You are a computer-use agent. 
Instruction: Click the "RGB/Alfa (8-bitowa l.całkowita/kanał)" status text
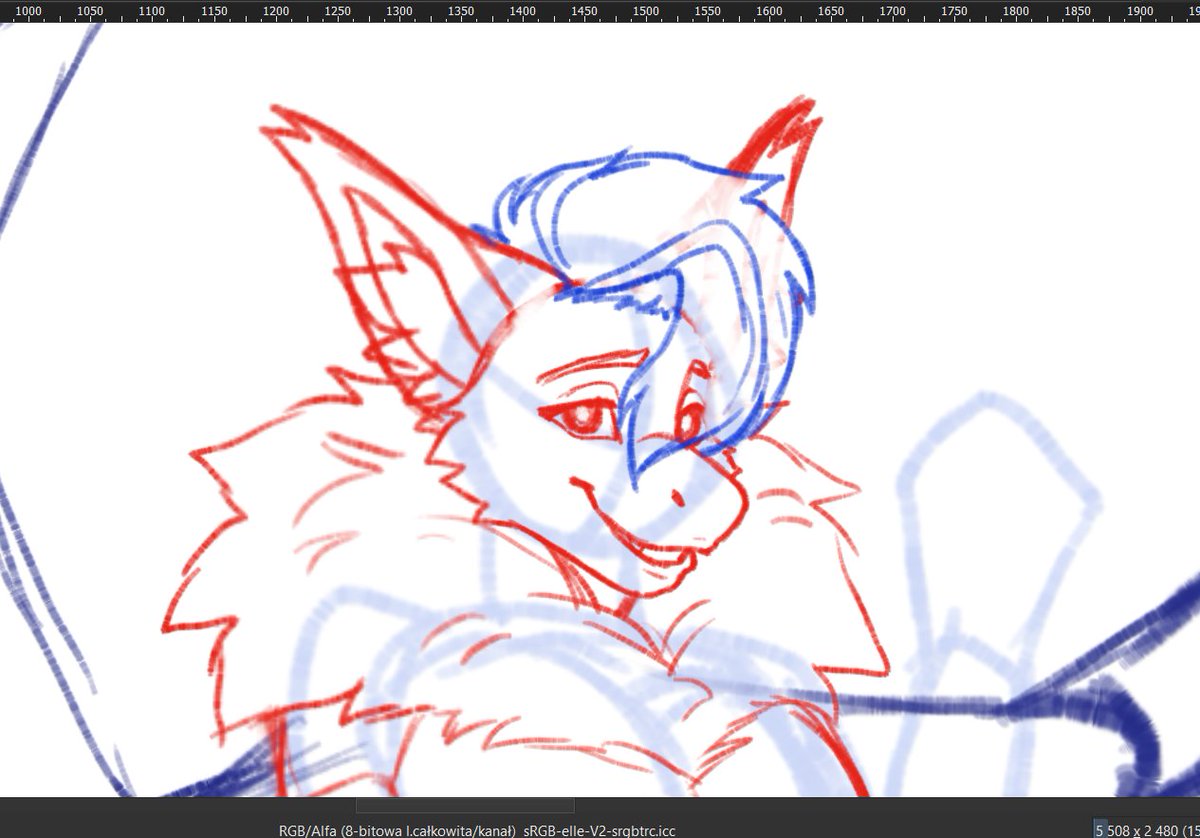[398, 830]
